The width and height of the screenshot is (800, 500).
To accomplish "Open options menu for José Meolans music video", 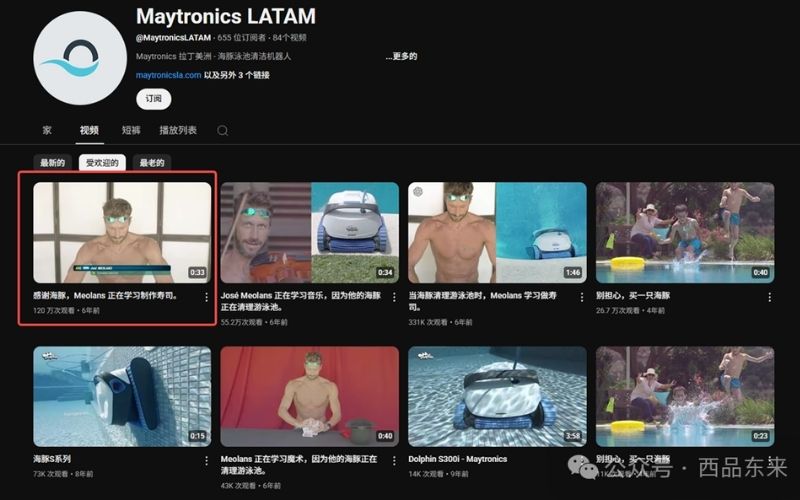I will coord(394,297).
